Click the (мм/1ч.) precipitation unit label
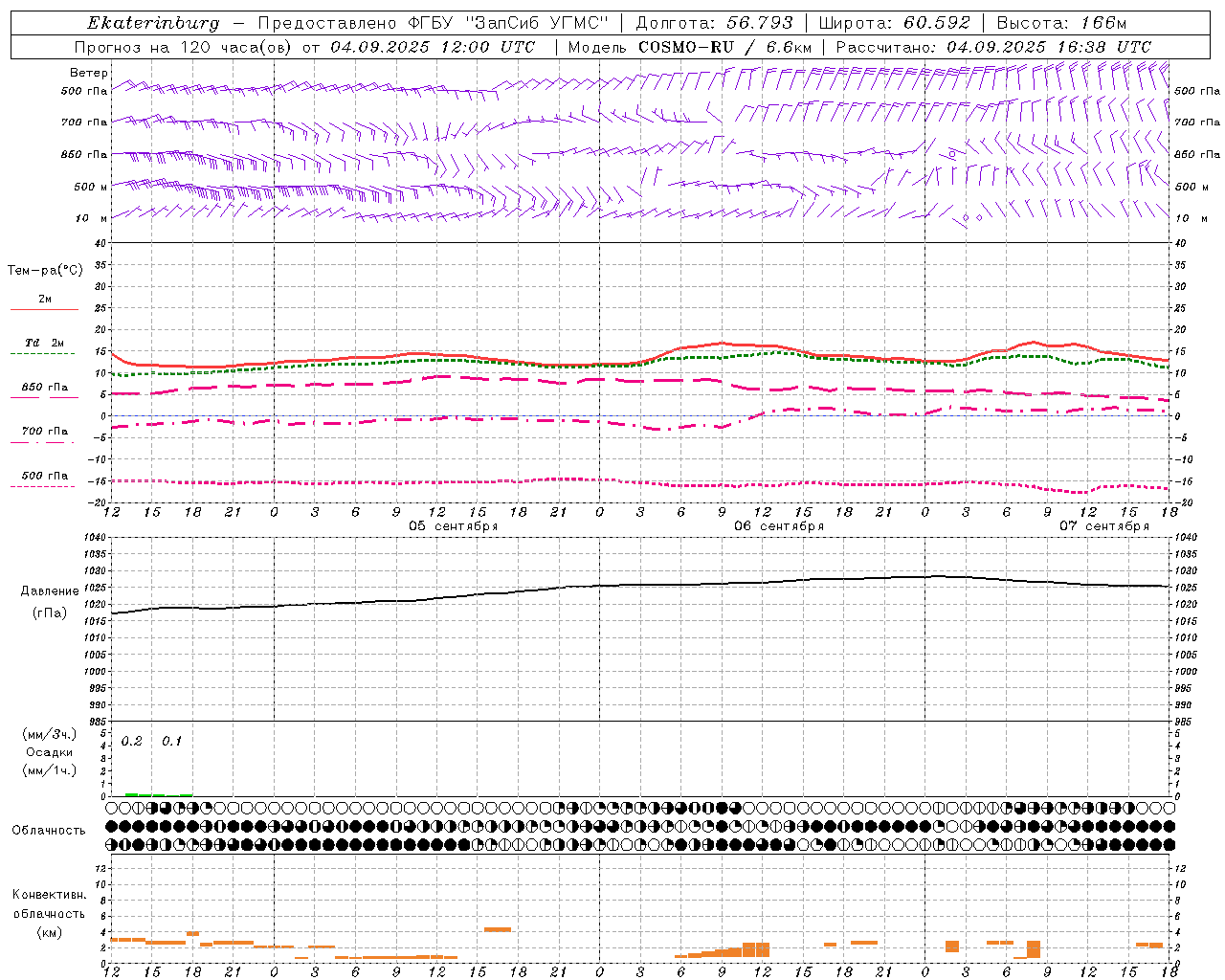 point(49,770)
